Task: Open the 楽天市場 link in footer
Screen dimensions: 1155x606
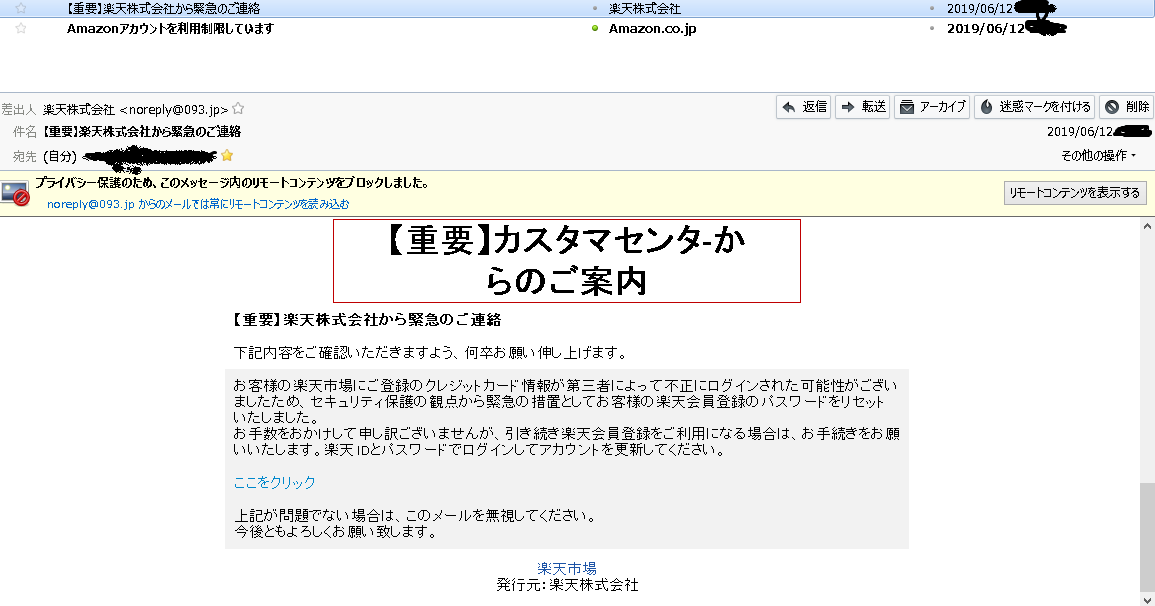Action: pyautogui.click(x=566, y=568)
